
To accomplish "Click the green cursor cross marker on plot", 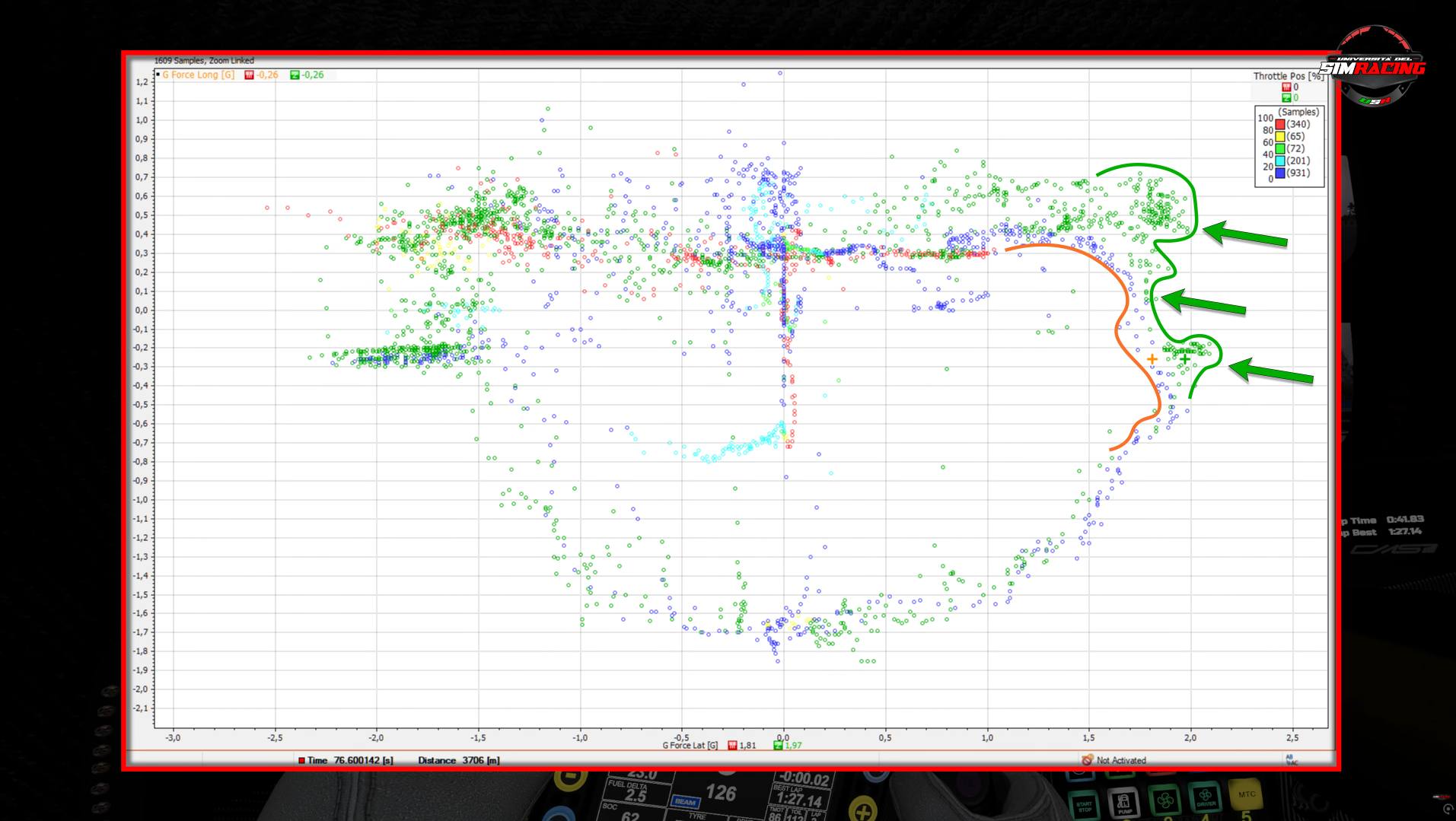I will (x=1184, y=358).
